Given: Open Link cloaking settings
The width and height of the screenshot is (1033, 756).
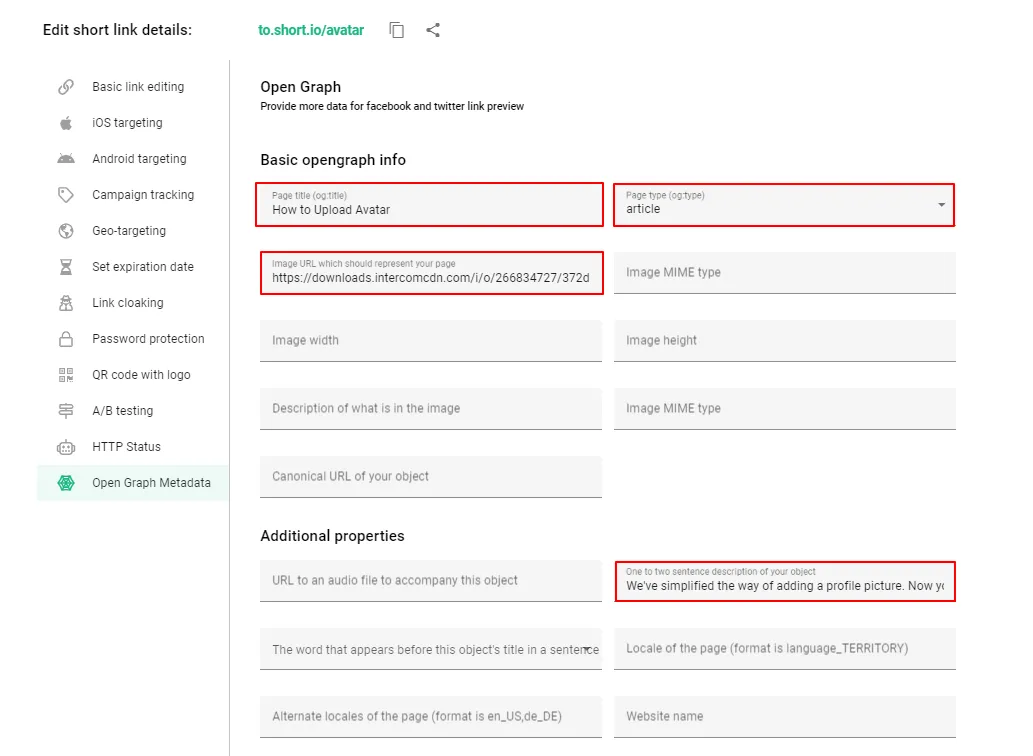Looking at the screenshot, I should pyautogui.click(x=133, y=303).
